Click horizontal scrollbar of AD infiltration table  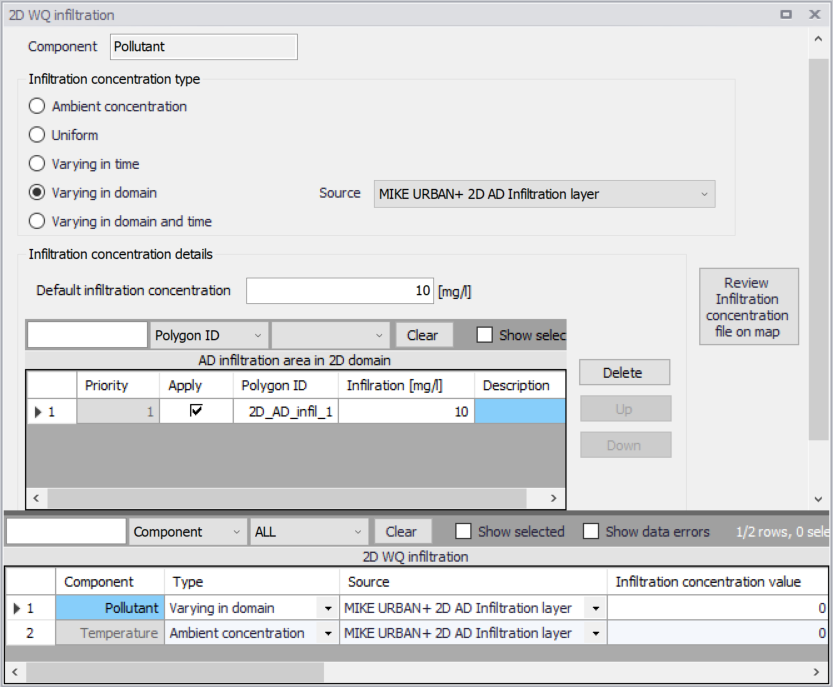287,498
